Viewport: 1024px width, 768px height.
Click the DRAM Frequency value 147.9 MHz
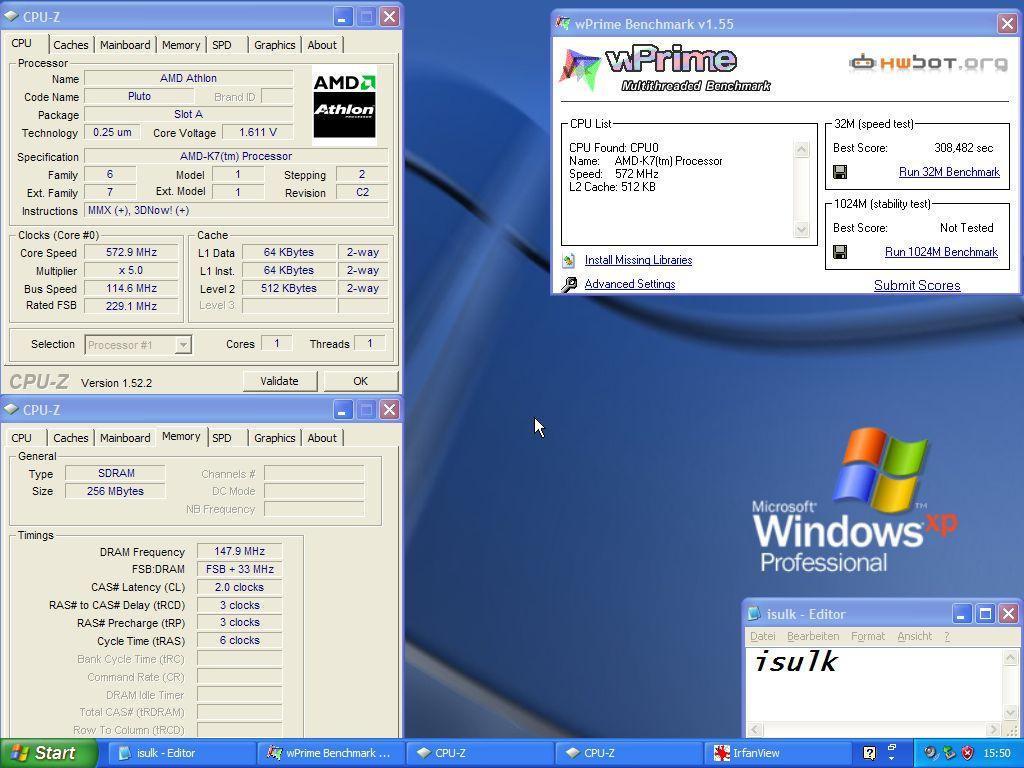(240, 551)
